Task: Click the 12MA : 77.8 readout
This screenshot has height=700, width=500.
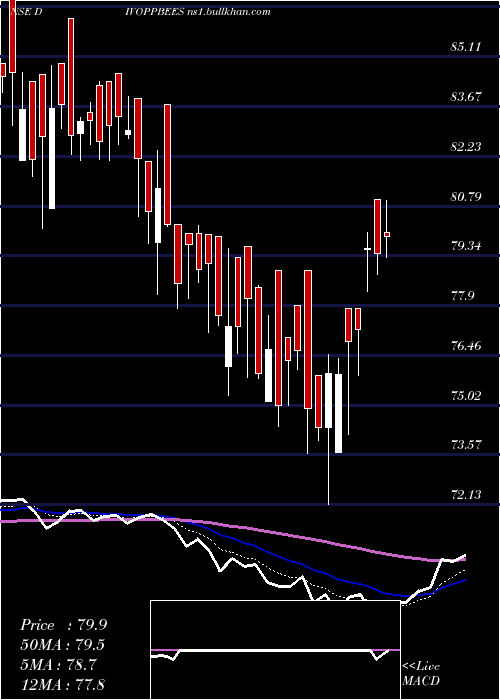Action: (x=64, y=684)
